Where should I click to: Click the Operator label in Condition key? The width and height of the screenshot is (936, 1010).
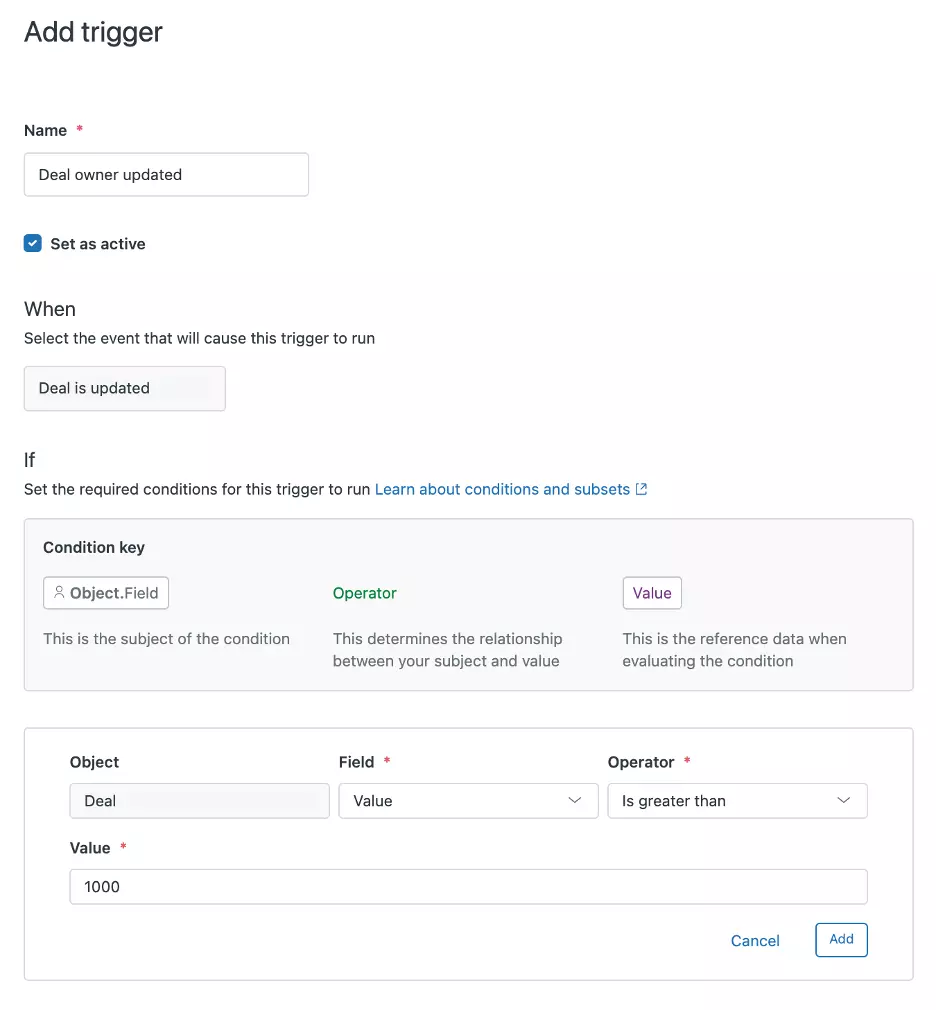pyautogui.click(x=364, y=592)
